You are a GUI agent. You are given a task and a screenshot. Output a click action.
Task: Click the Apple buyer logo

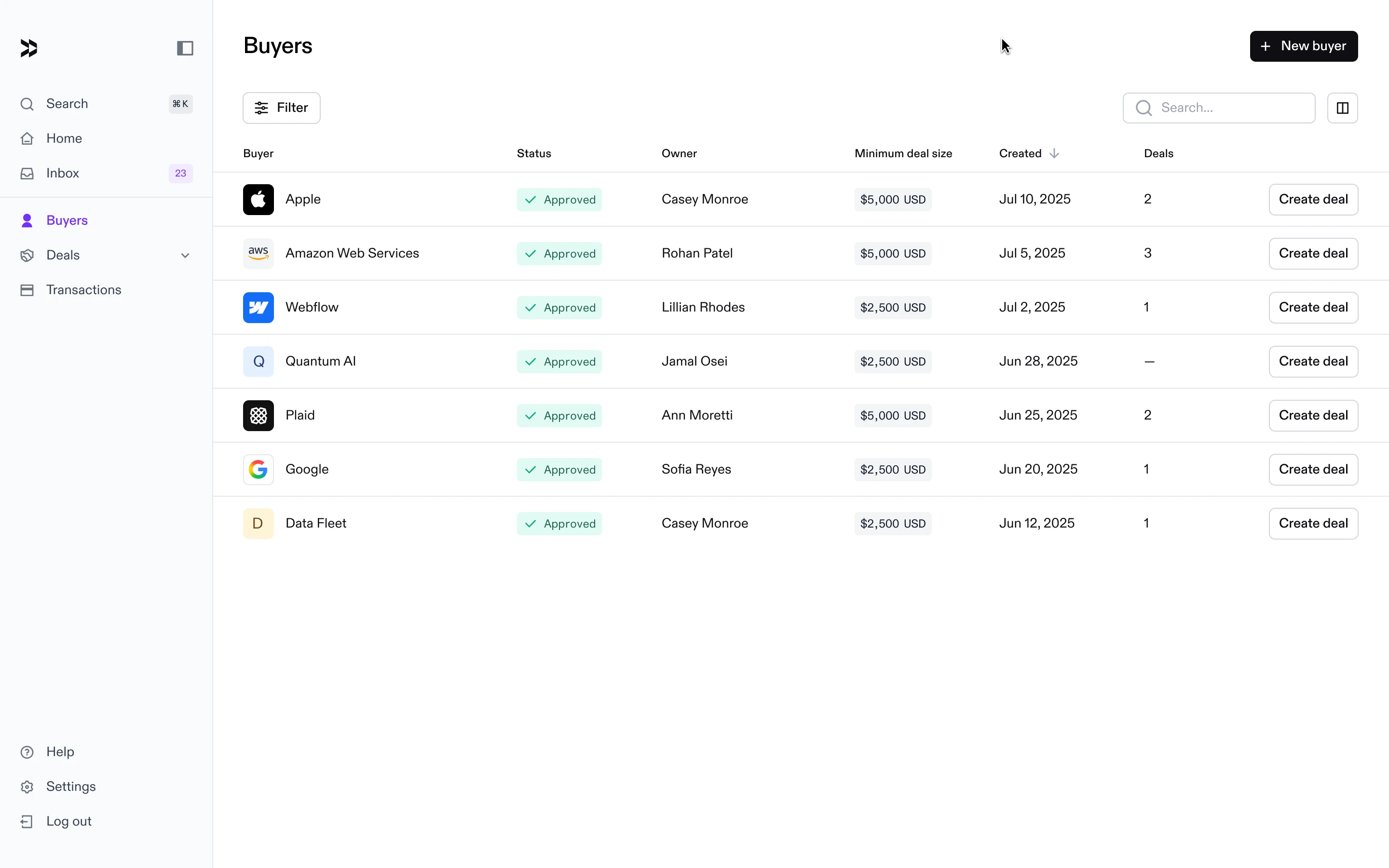259,199
